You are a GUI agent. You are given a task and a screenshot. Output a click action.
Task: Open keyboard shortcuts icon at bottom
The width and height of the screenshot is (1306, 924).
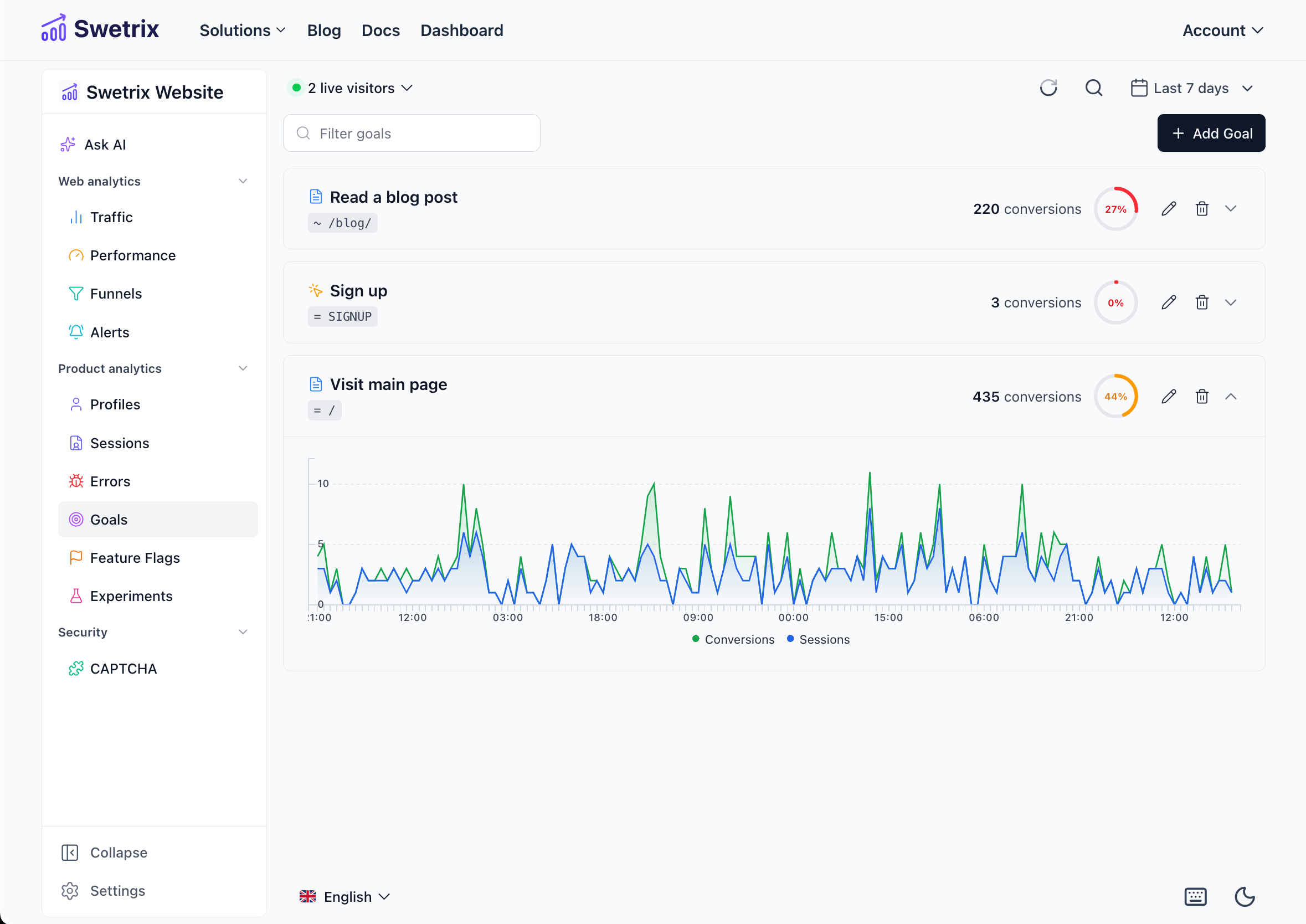coord(1195,897)
